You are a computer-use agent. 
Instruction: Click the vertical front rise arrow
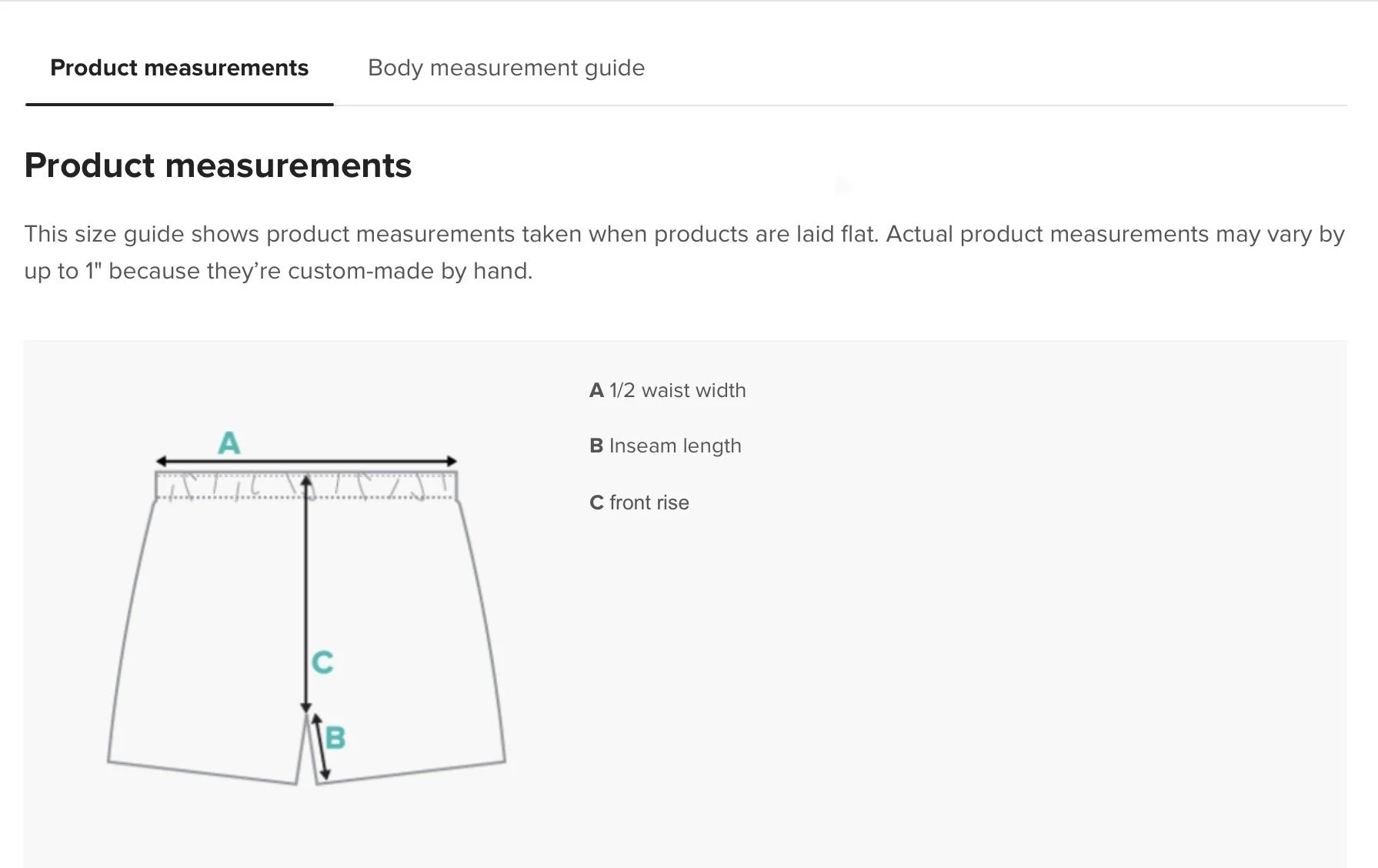coord(306,594)
